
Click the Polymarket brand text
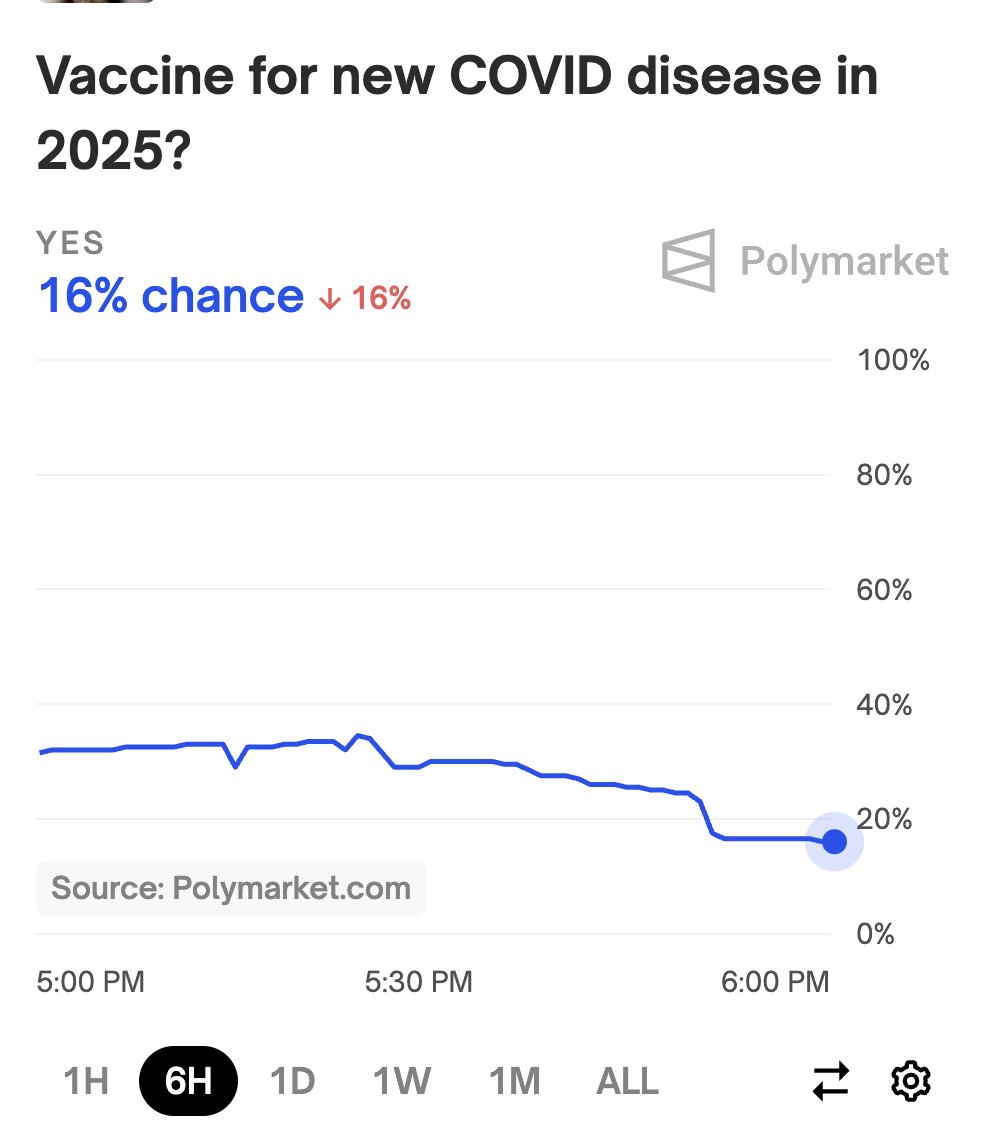coord(844,260)
